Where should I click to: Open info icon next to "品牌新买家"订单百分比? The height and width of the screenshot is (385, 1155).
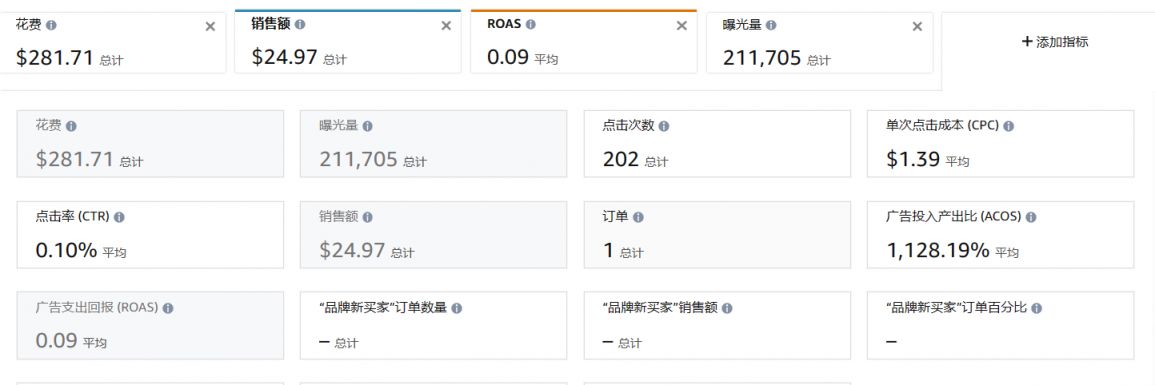[x=1036, y=308]
